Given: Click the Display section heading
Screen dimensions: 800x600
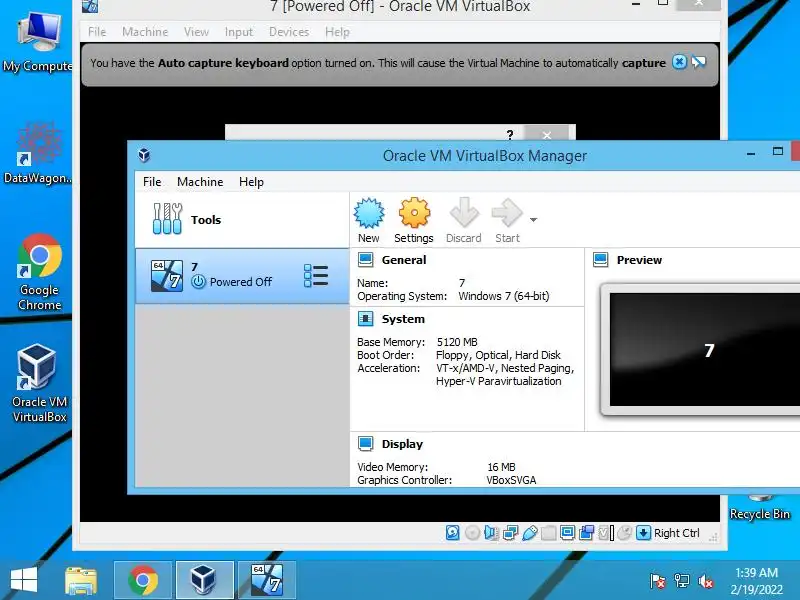Looking at the screenshot, I should (x=402, y=444).
